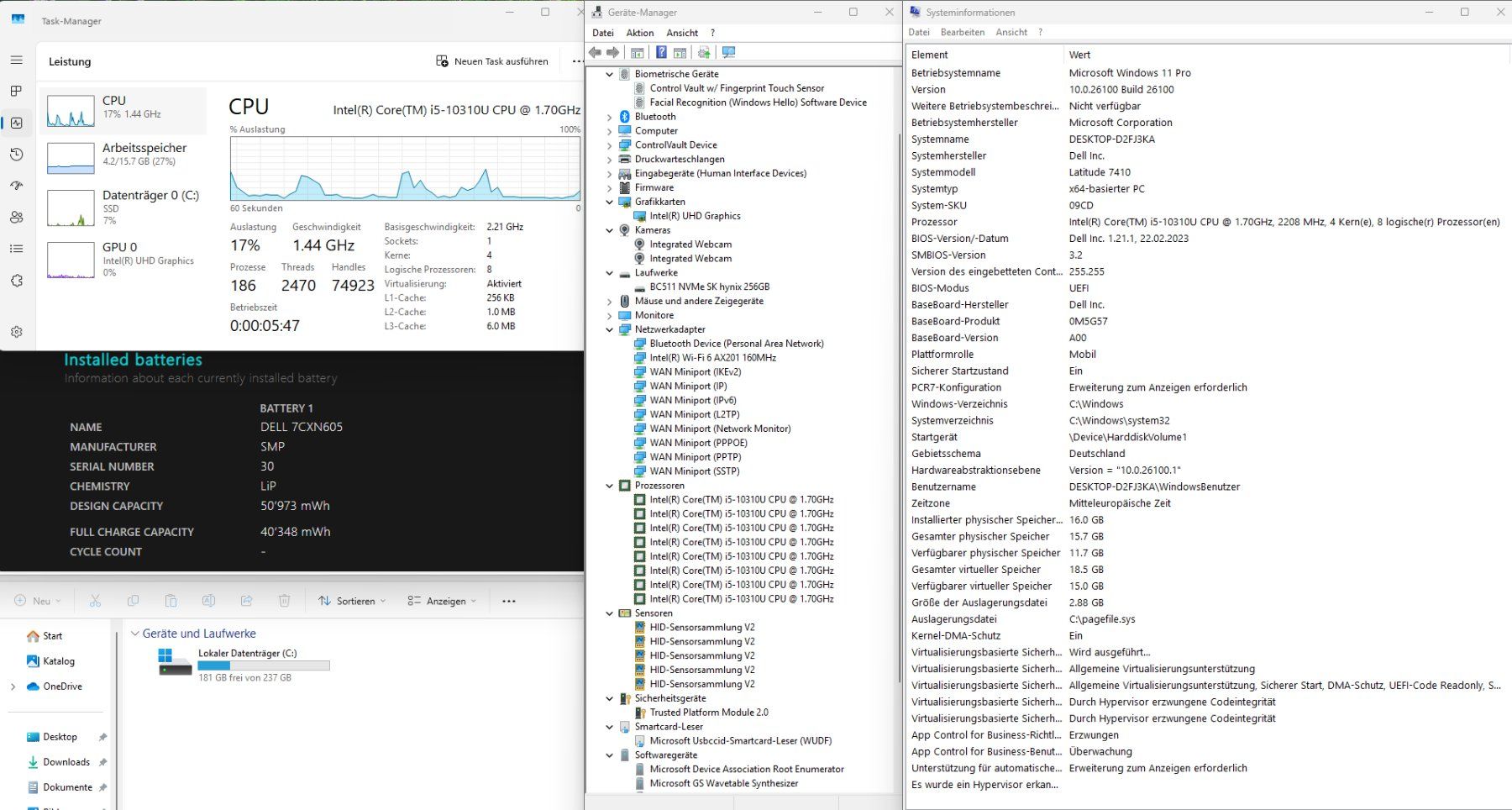Open Task Manager Startup apps icon

tap(16, 186)
